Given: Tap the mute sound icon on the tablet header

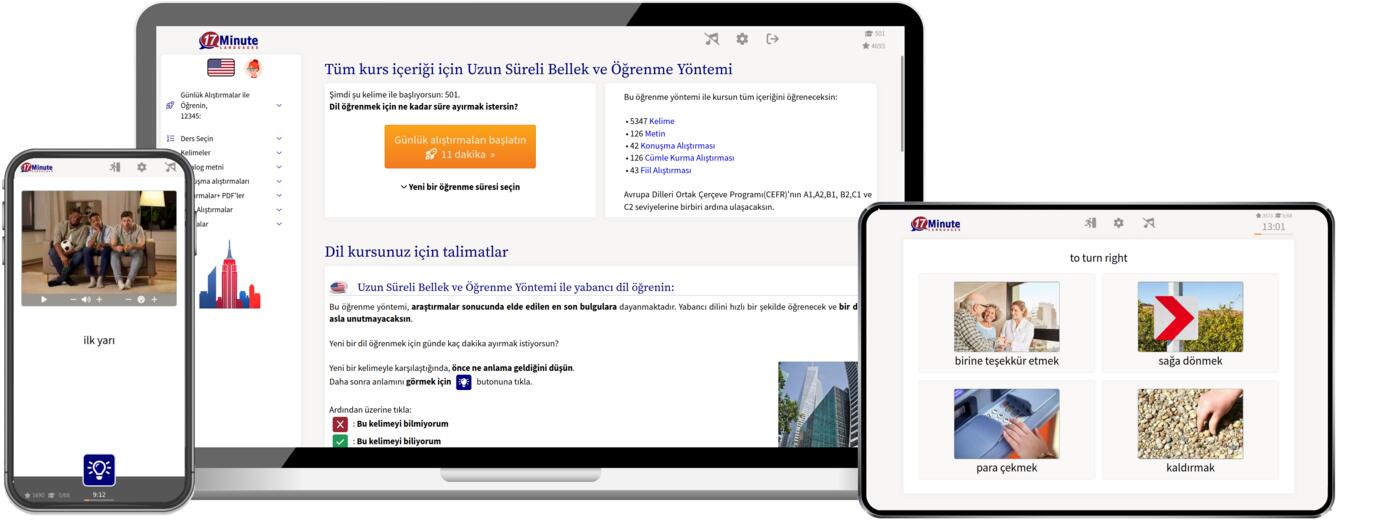Looking at the screenshot, I should (x=1149, y=223).
